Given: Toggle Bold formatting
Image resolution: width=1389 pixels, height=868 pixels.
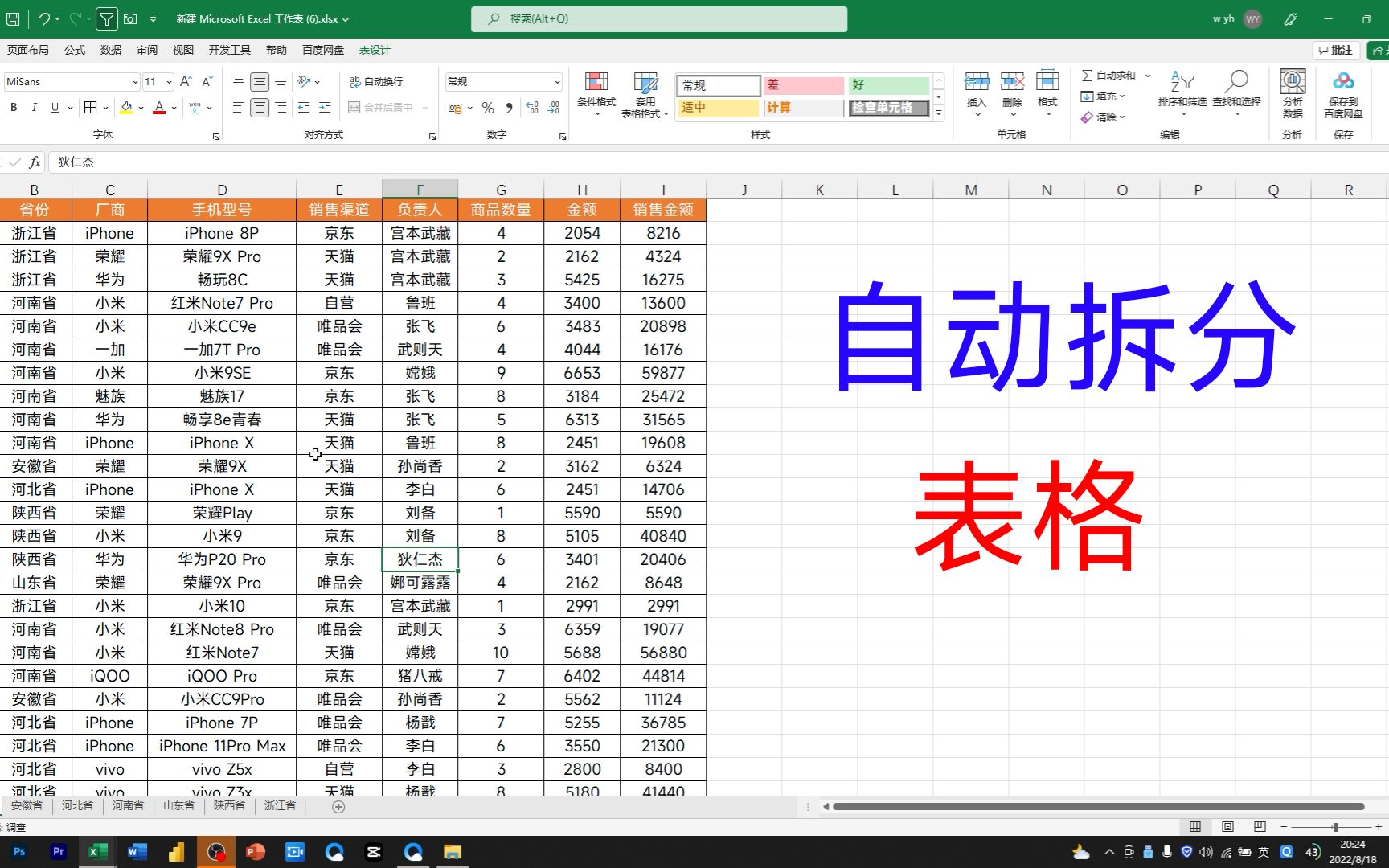Looking at the screenshot, I should pos(14,107).
